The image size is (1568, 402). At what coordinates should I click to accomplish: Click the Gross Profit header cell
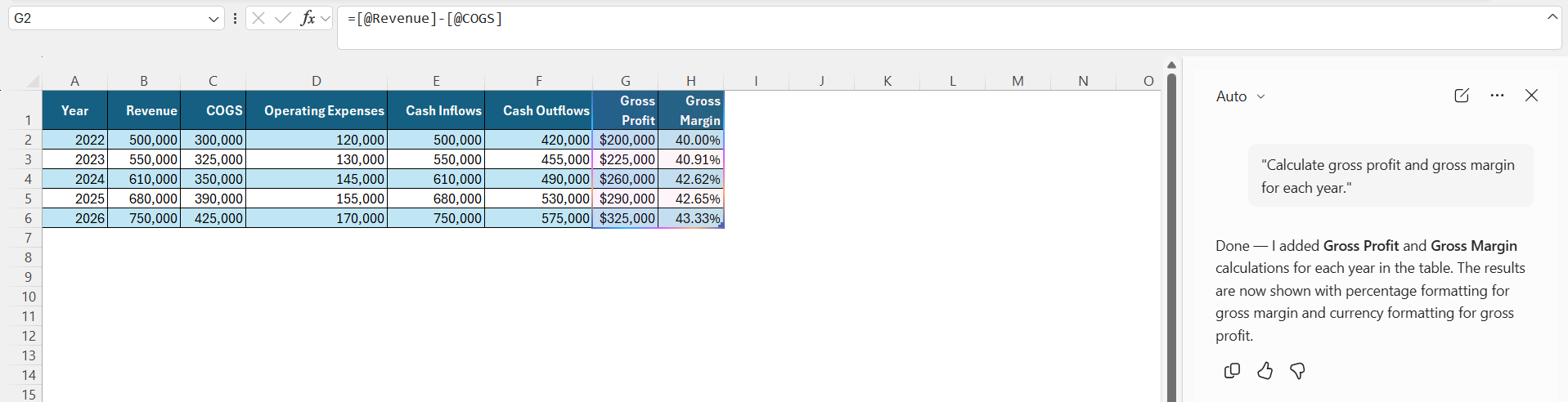tap(626, 110)
